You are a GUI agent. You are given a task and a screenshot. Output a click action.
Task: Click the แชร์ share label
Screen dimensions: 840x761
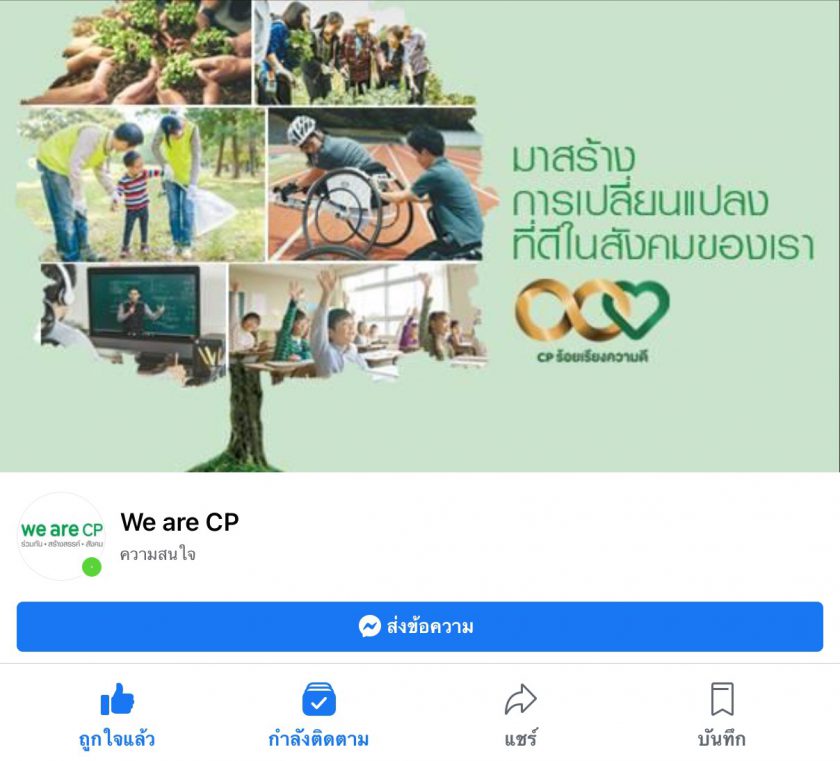[520, 740]
